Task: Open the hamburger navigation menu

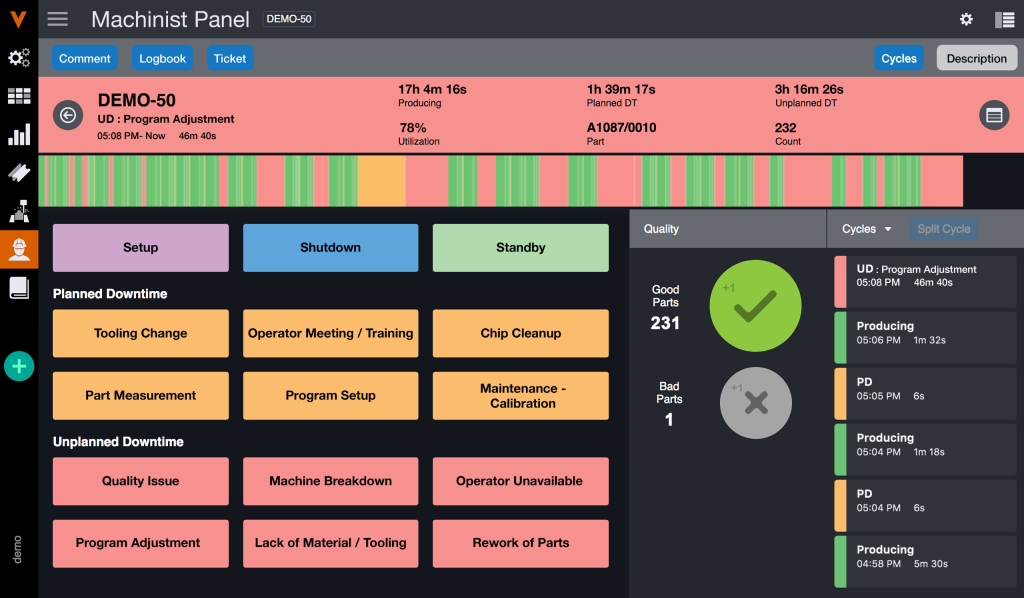Action: pyautogui.click(x=58, y=19)
